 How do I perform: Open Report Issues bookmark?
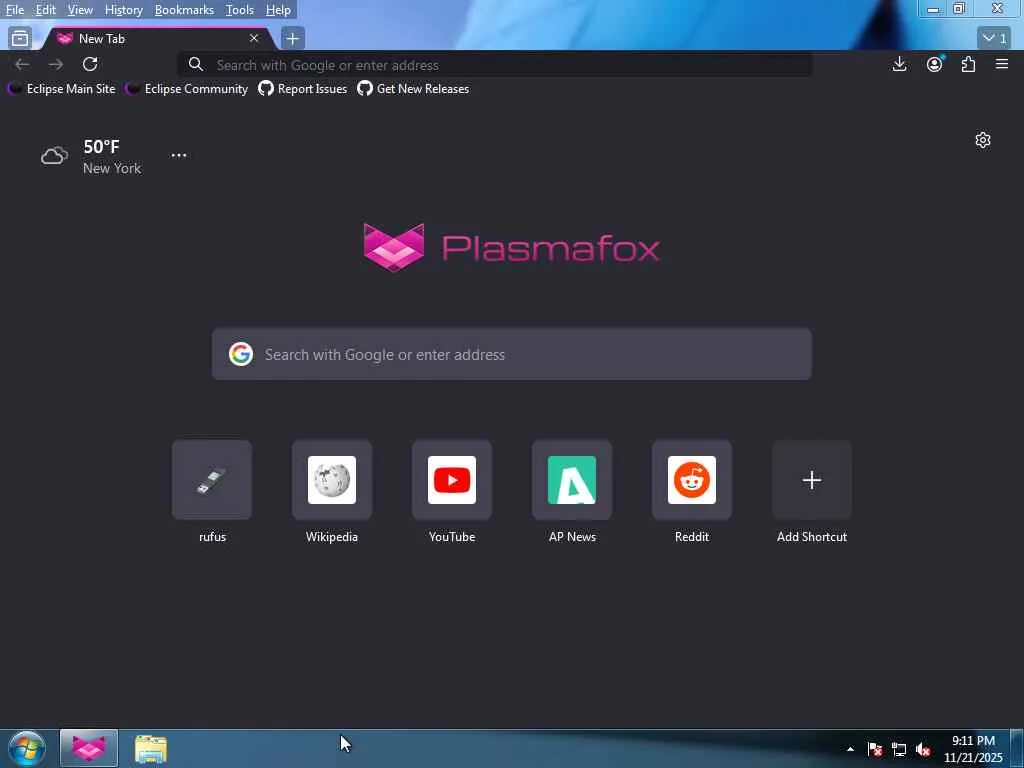coord(303,89)
